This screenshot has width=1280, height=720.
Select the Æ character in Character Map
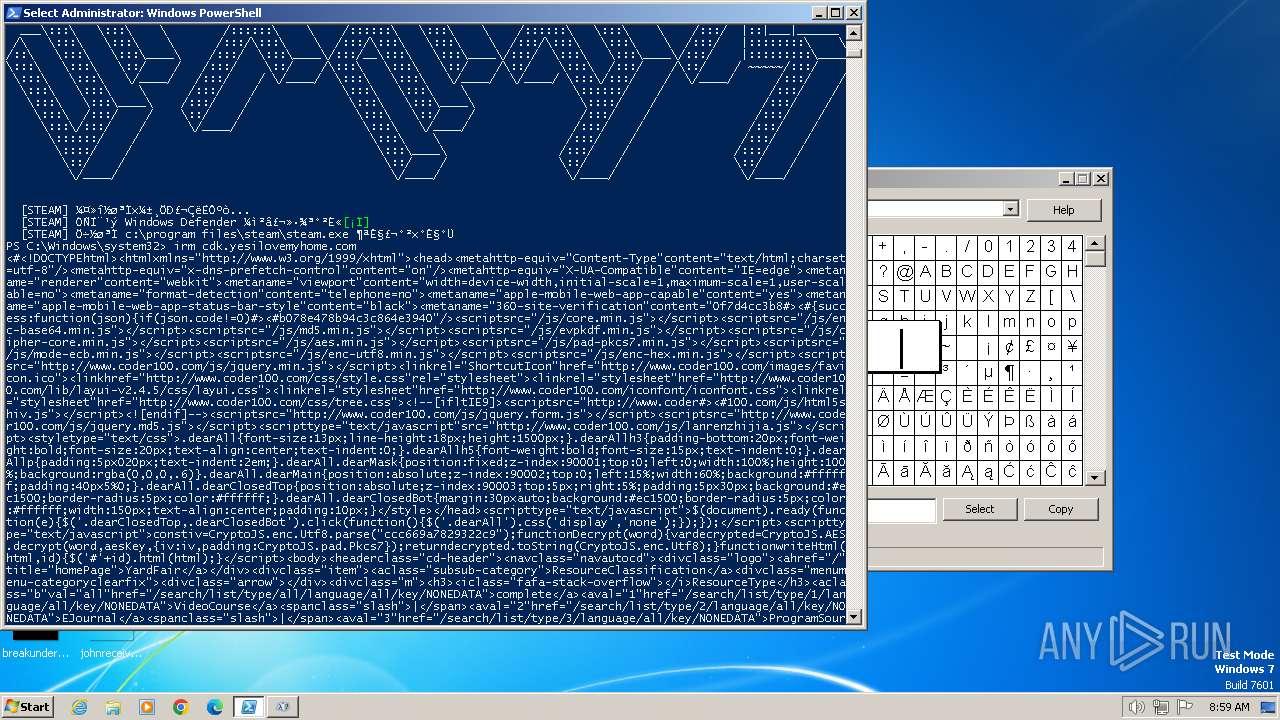click(925, 397)
